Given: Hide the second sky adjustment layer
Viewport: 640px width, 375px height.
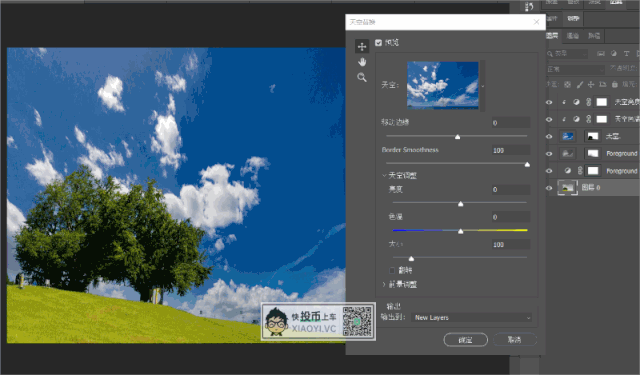Looking at the screenshot, I should pyautogui.click(x=549, y=119).
